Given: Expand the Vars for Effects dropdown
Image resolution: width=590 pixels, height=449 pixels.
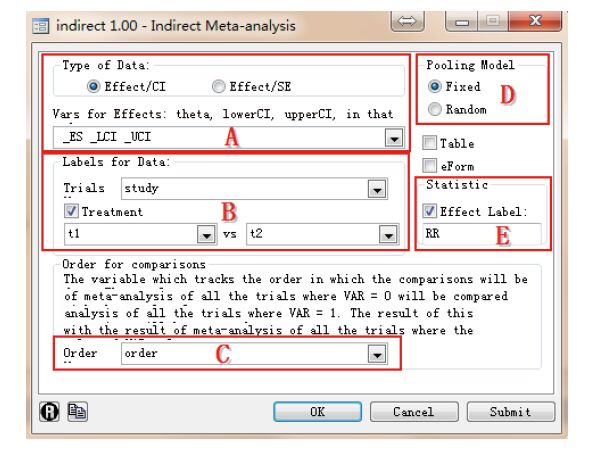Looking at the screenshot, I should point(394,138).
